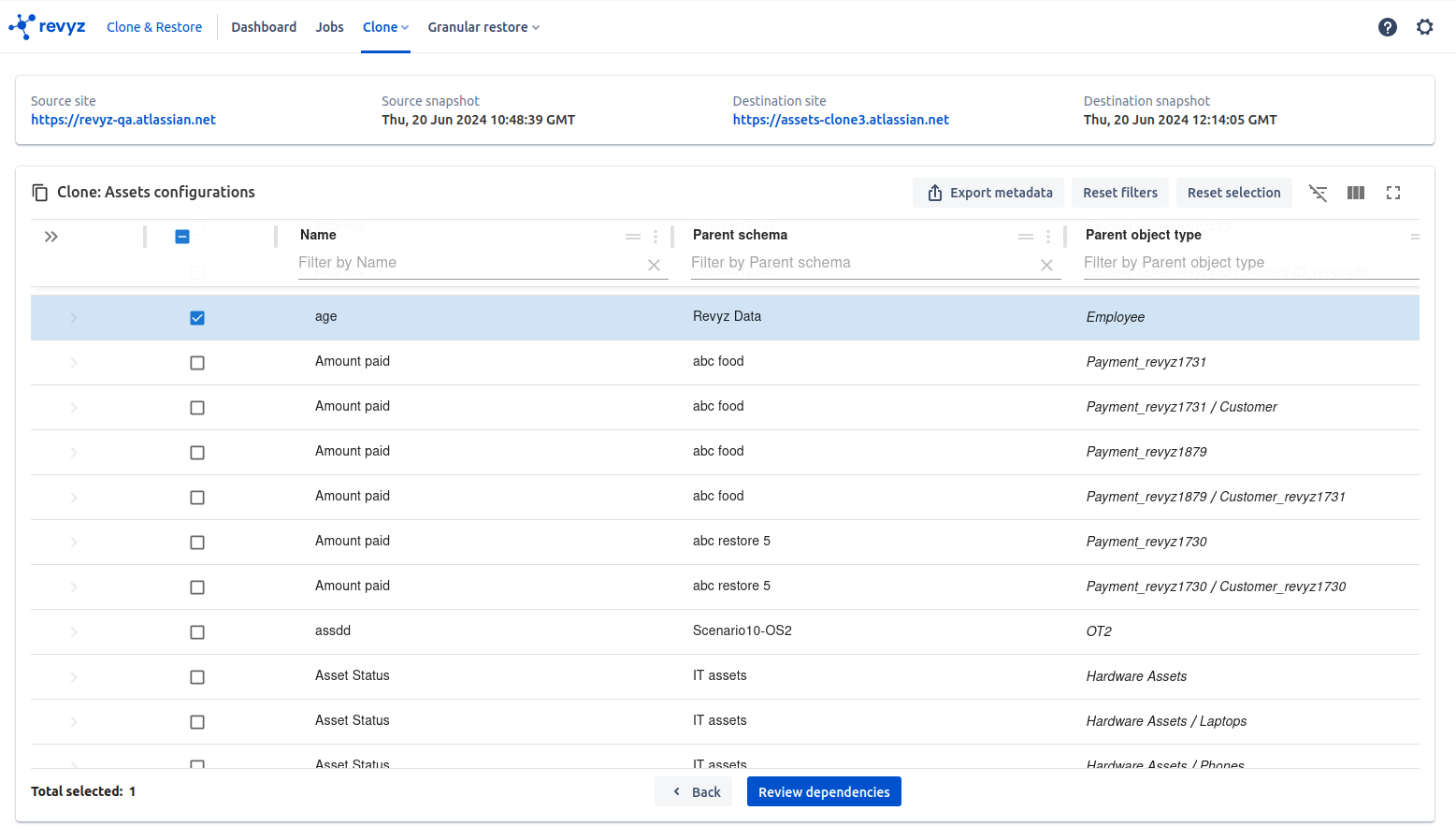Image resolution: width=1456 pixels, height=840 pixels.
Task: Click Export metadata button
Action: [988, 193]
